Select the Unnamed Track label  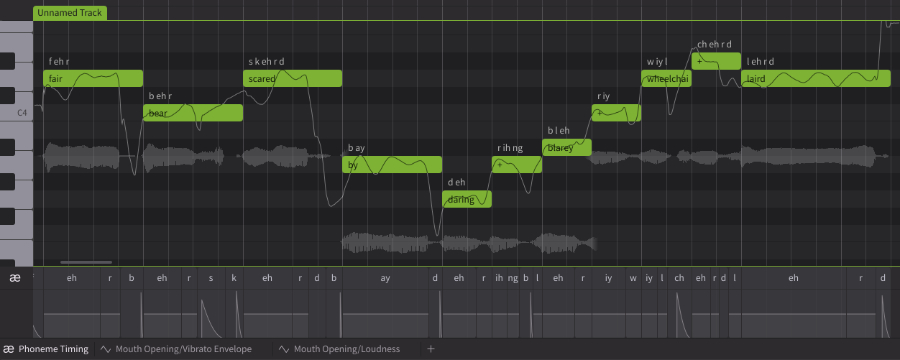pos(70,13)
